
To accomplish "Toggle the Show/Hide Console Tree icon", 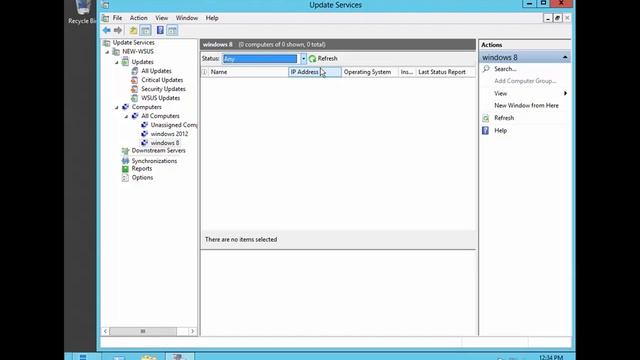I will (x=145, y=30).
